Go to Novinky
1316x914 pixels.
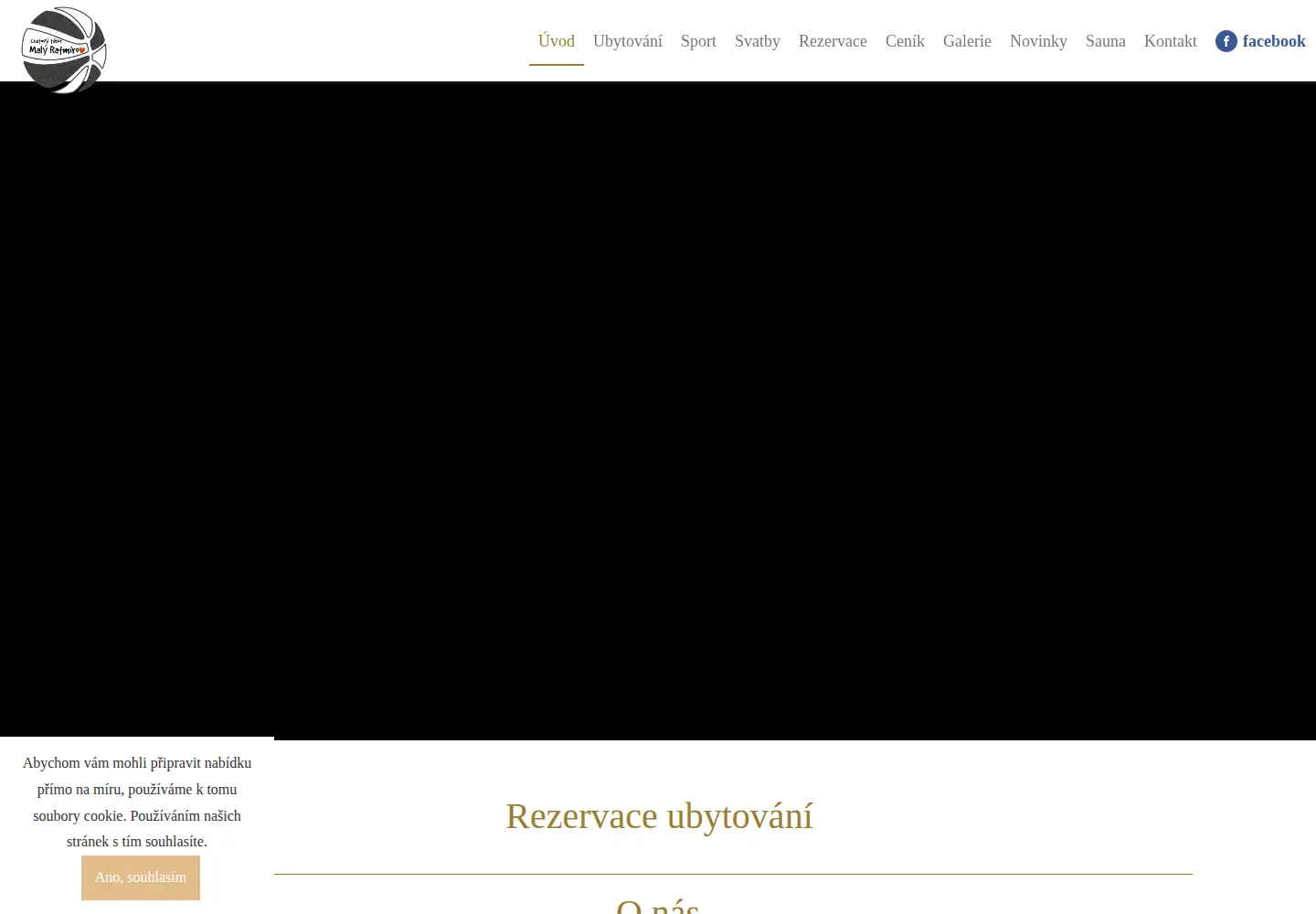point(1038,41)
